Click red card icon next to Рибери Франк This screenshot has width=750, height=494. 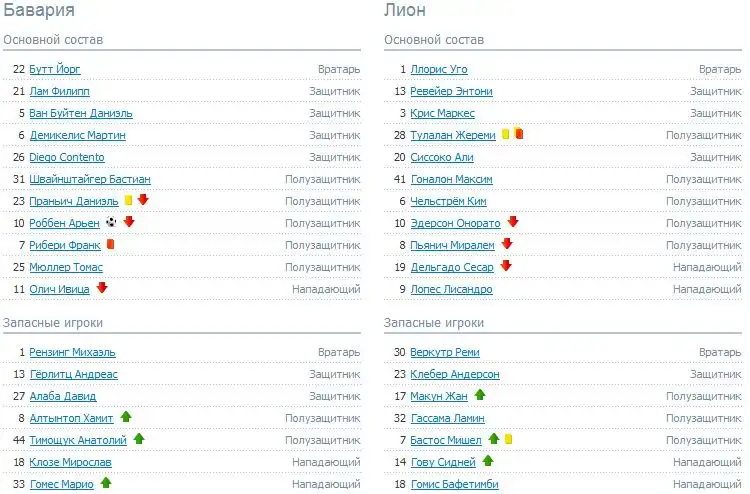[x=109, y=245]
